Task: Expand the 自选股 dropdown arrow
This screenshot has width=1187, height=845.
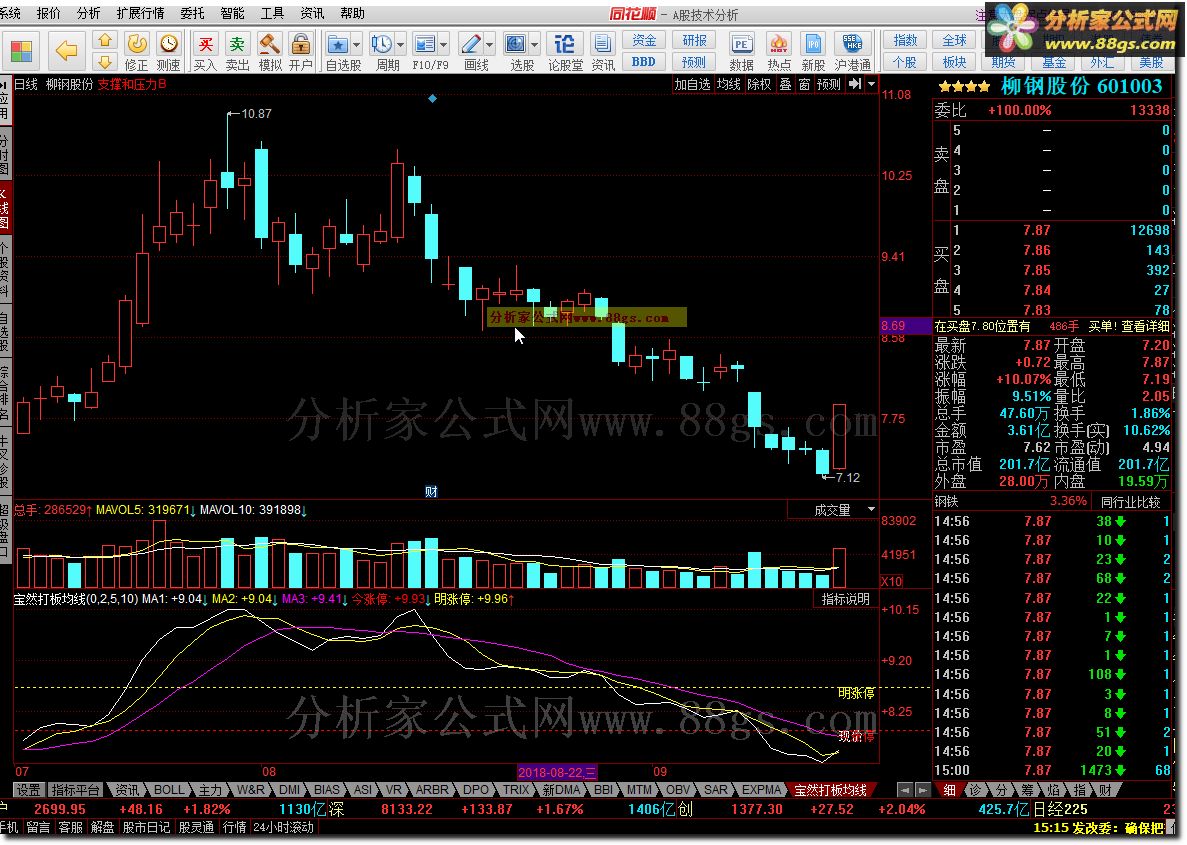Action: click(x=356, y=44)
